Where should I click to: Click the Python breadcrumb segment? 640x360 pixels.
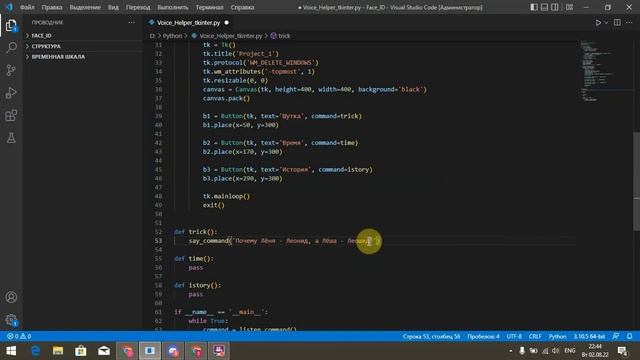tap(172, 36)
